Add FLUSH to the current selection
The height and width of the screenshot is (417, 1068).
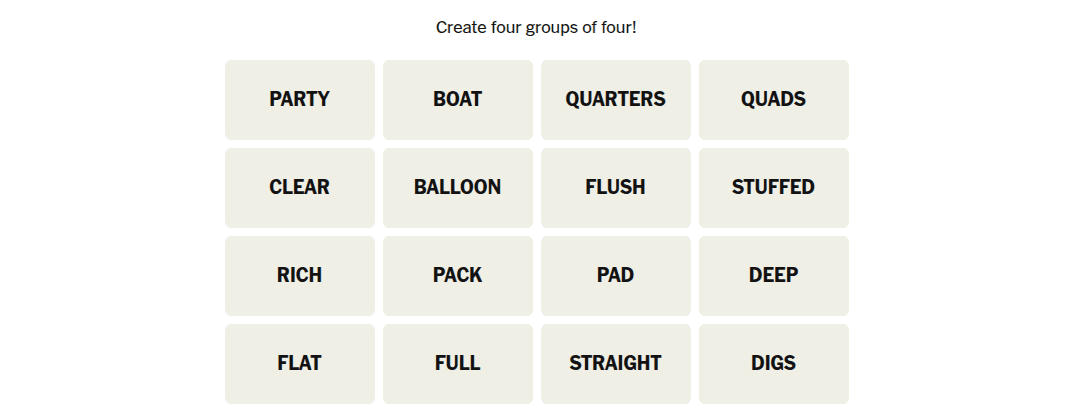click(615, 188)
